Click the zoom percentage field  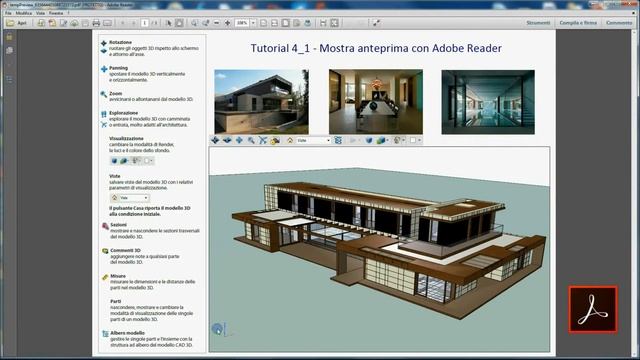[242, 23]
